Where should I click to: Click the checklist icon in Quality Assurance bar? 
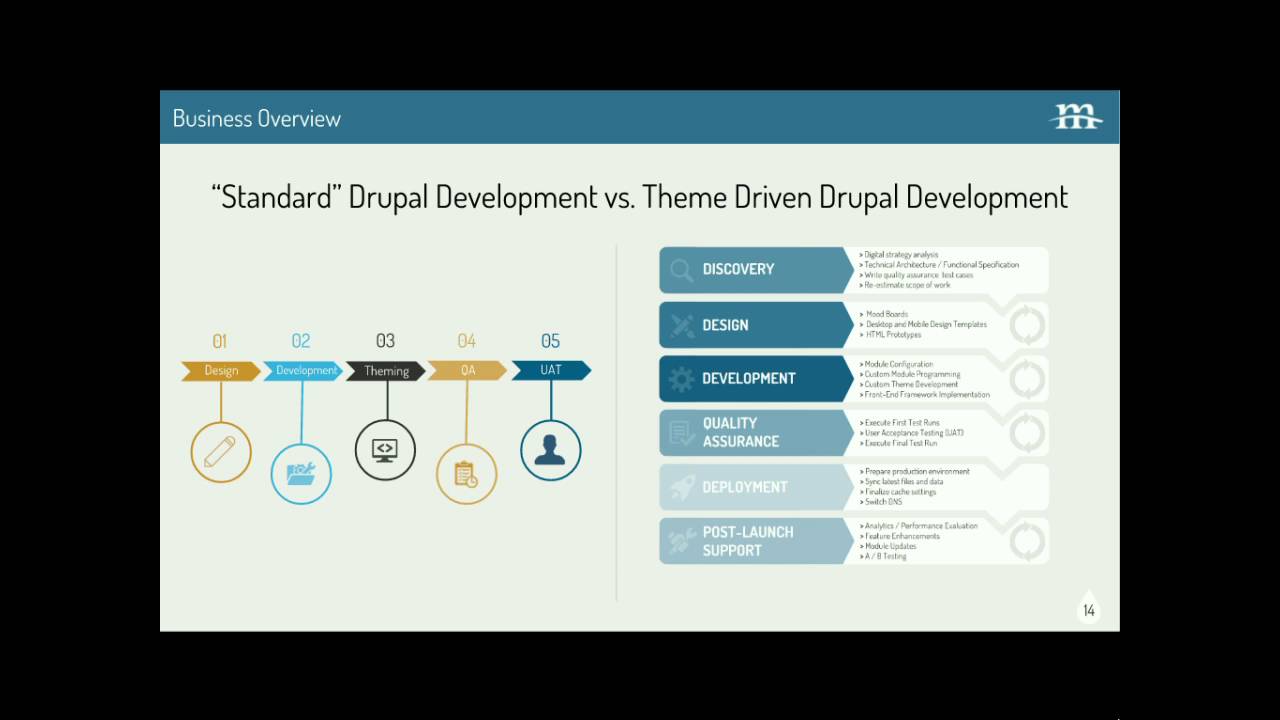[682, 433]
